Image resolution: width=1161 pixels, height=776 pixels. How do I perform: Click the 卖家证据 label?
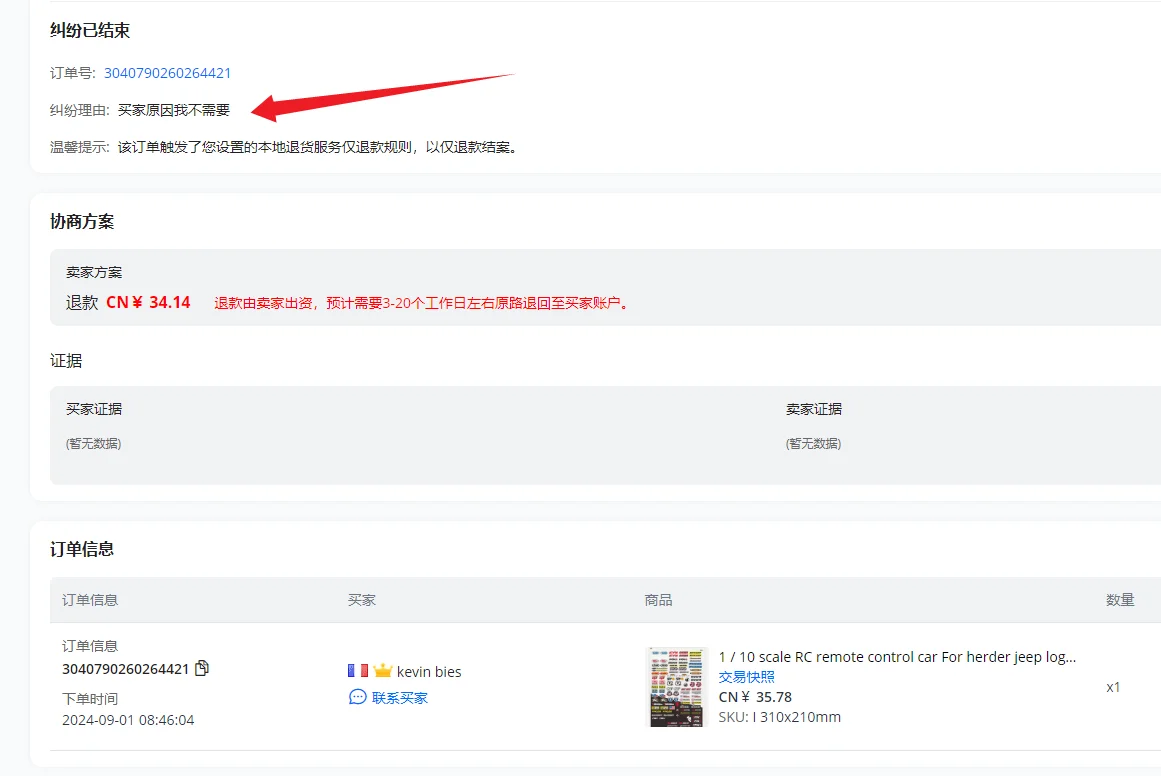pos(814,409)
